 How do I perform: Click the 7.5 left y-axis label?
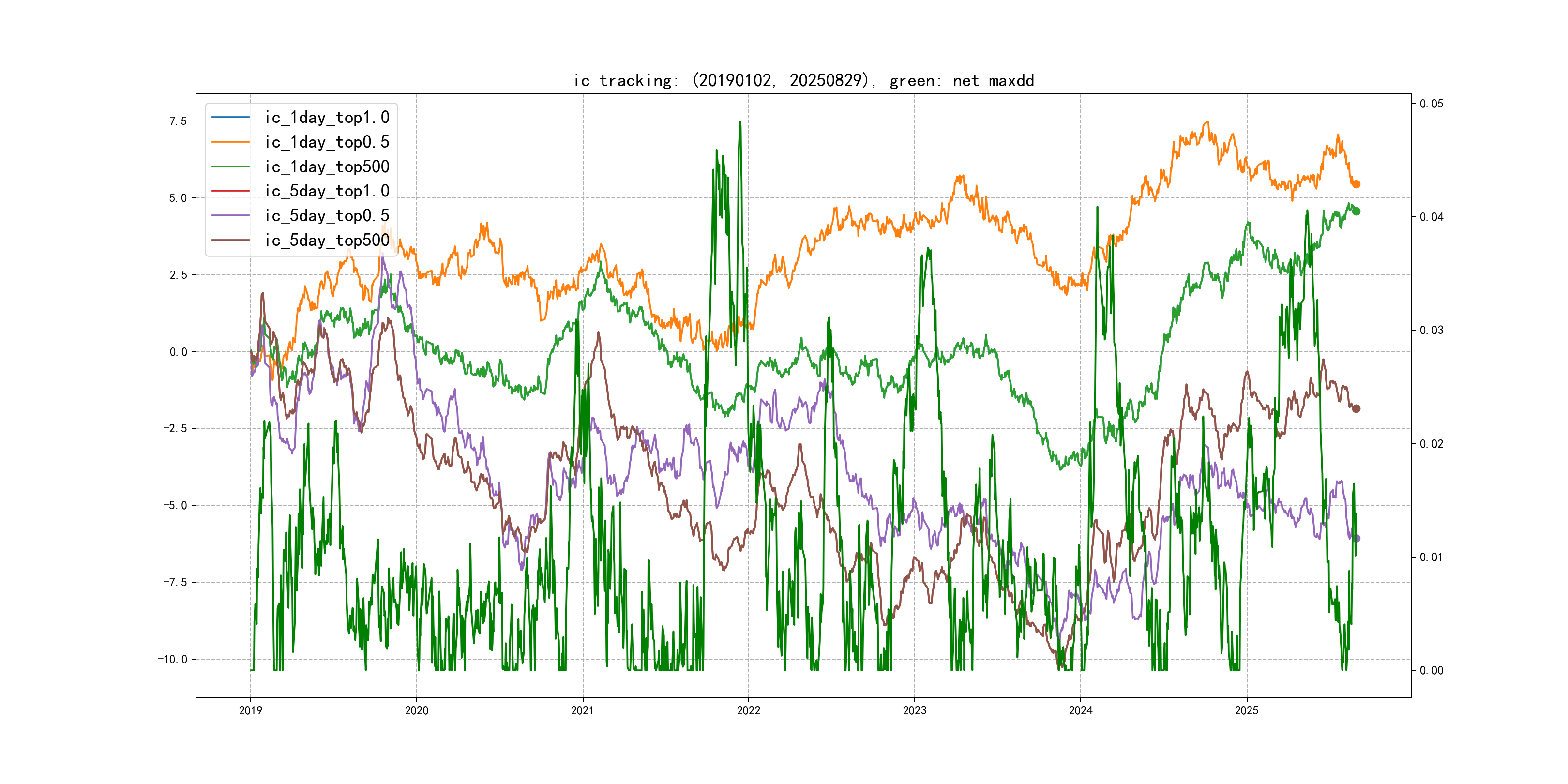[178, 121]
